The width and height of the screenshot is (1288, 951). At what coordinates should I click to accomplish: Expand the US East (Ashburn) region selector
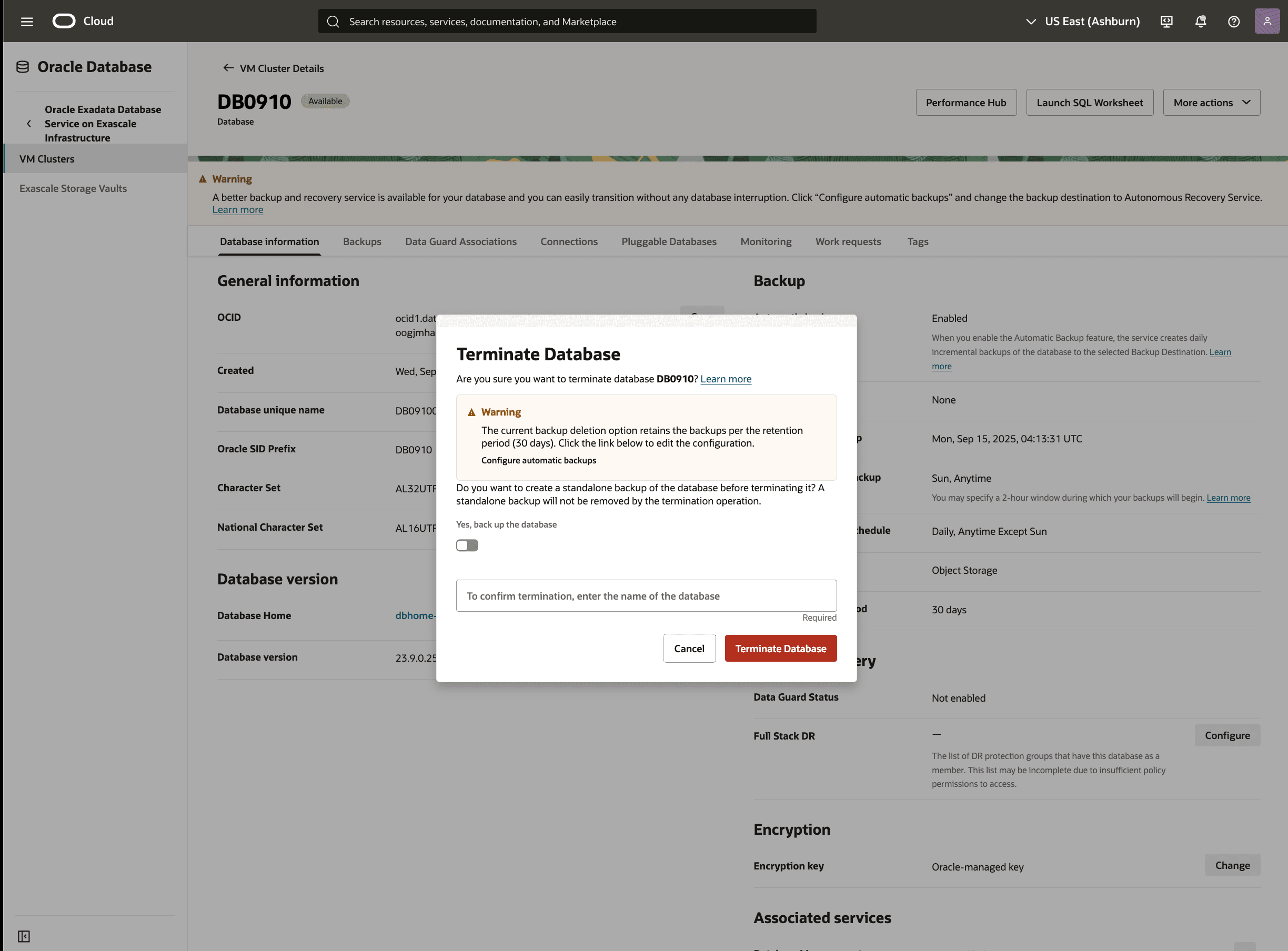[x=1082, y=21]
